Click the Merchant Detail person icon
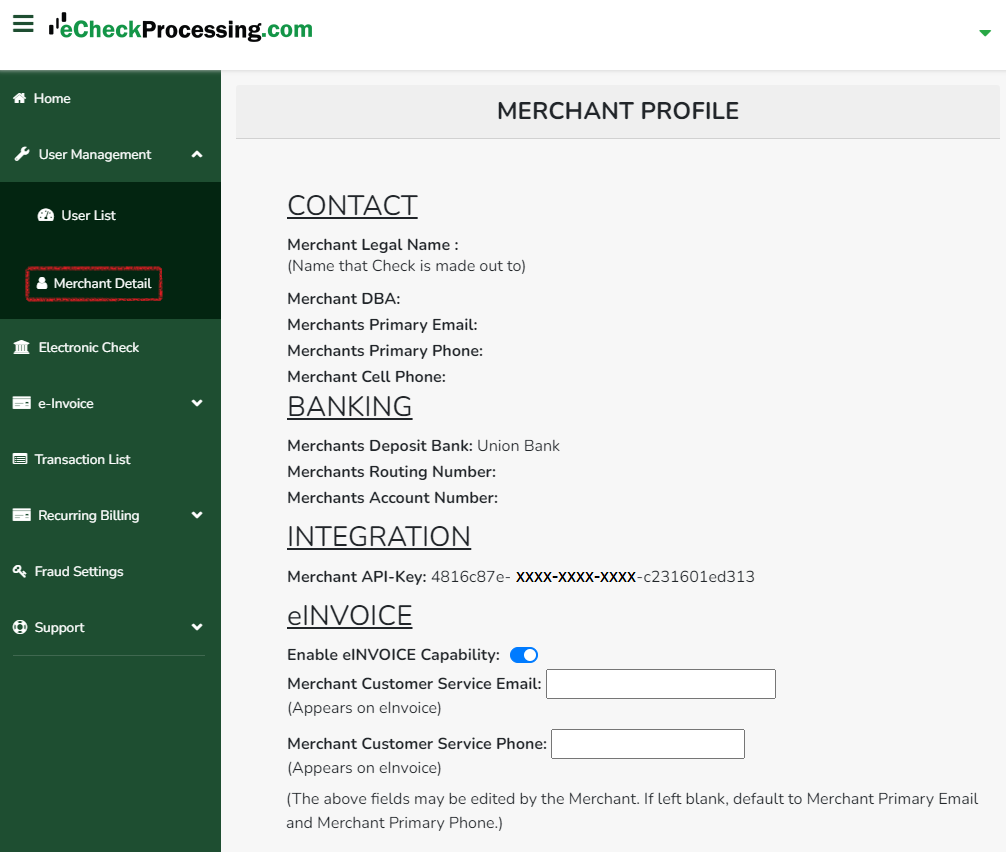Screen dimensions: 1006x852 [42, 283]
